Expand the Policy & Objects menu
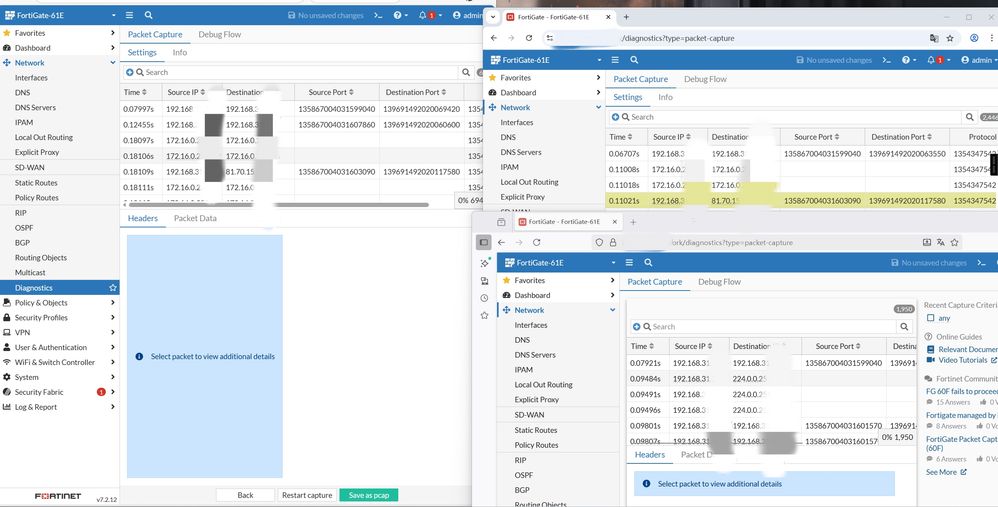Viewport: 998px width, 507px height. 58,303
